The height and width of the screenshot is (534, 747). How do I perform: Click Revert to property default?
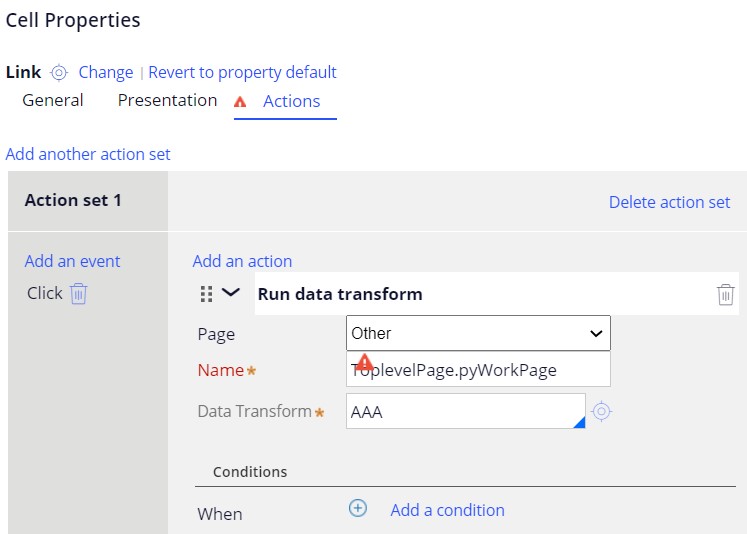tap(242, 72)
